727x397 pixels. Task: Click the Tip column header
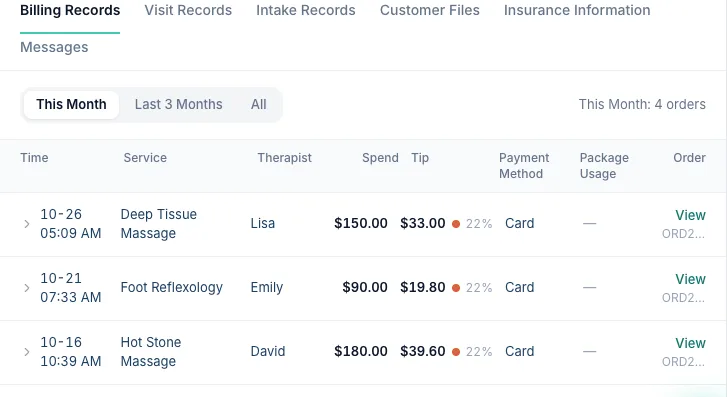420,158
